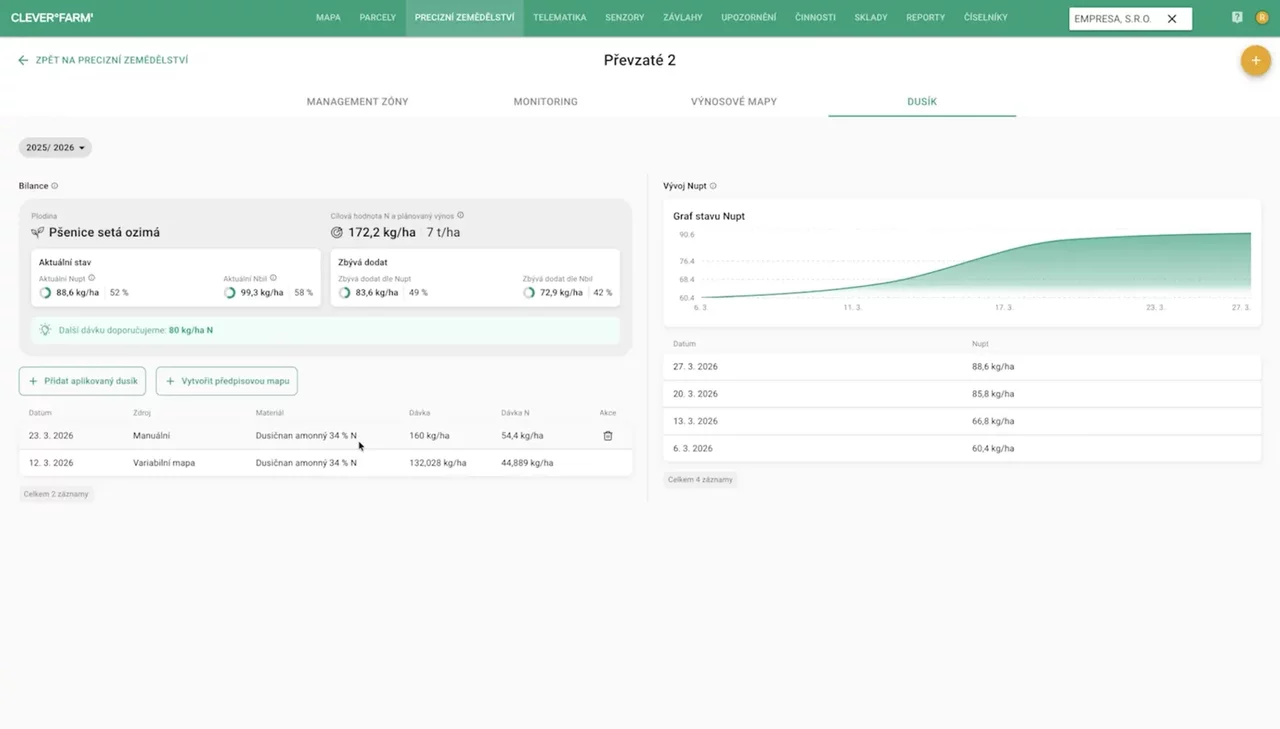
Task: Delete the 23. 3. 2026 manual record
Action: point(608,436)
